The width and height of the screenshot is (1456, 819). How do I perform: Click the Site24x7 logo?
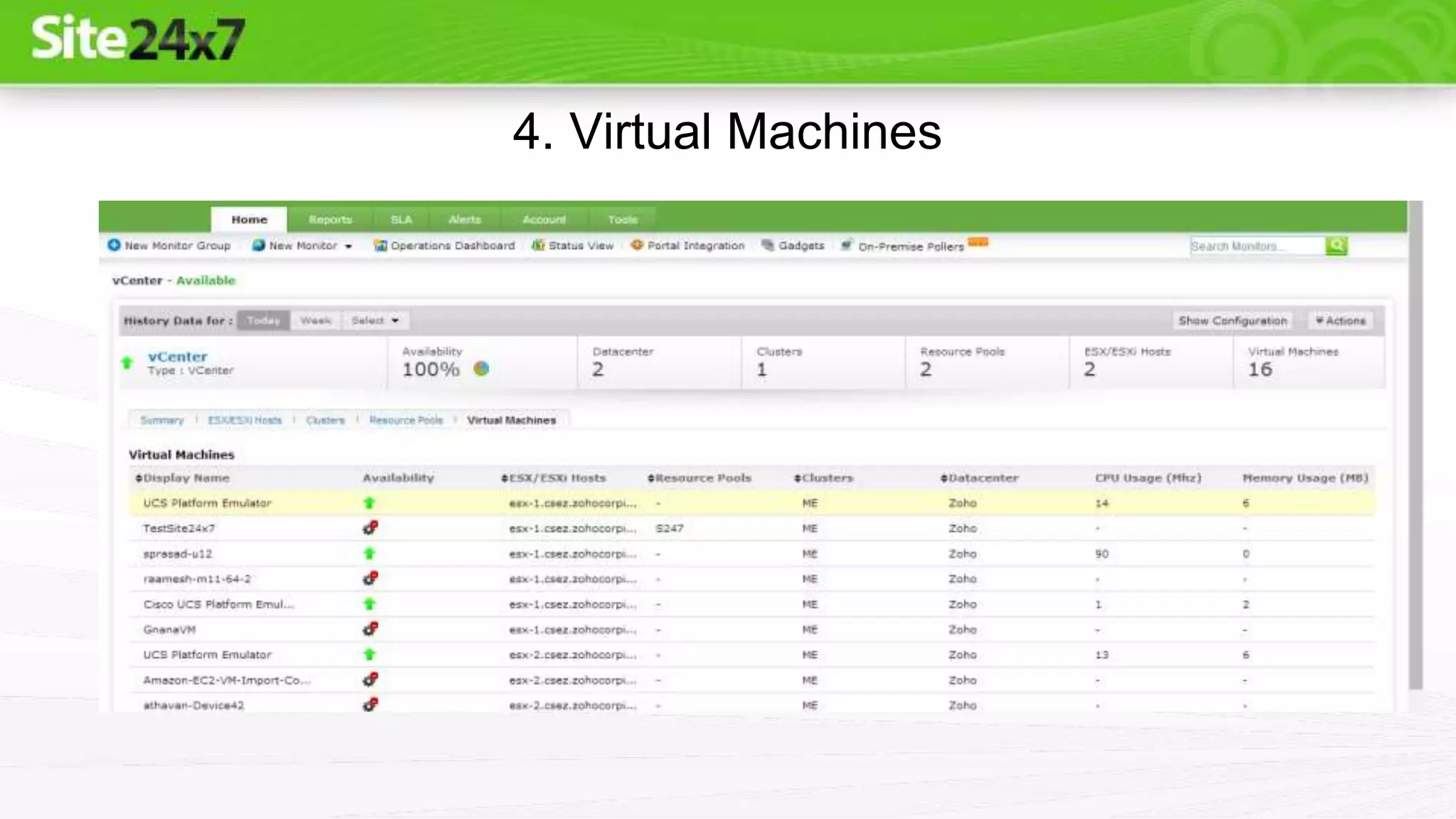(138, 38)
